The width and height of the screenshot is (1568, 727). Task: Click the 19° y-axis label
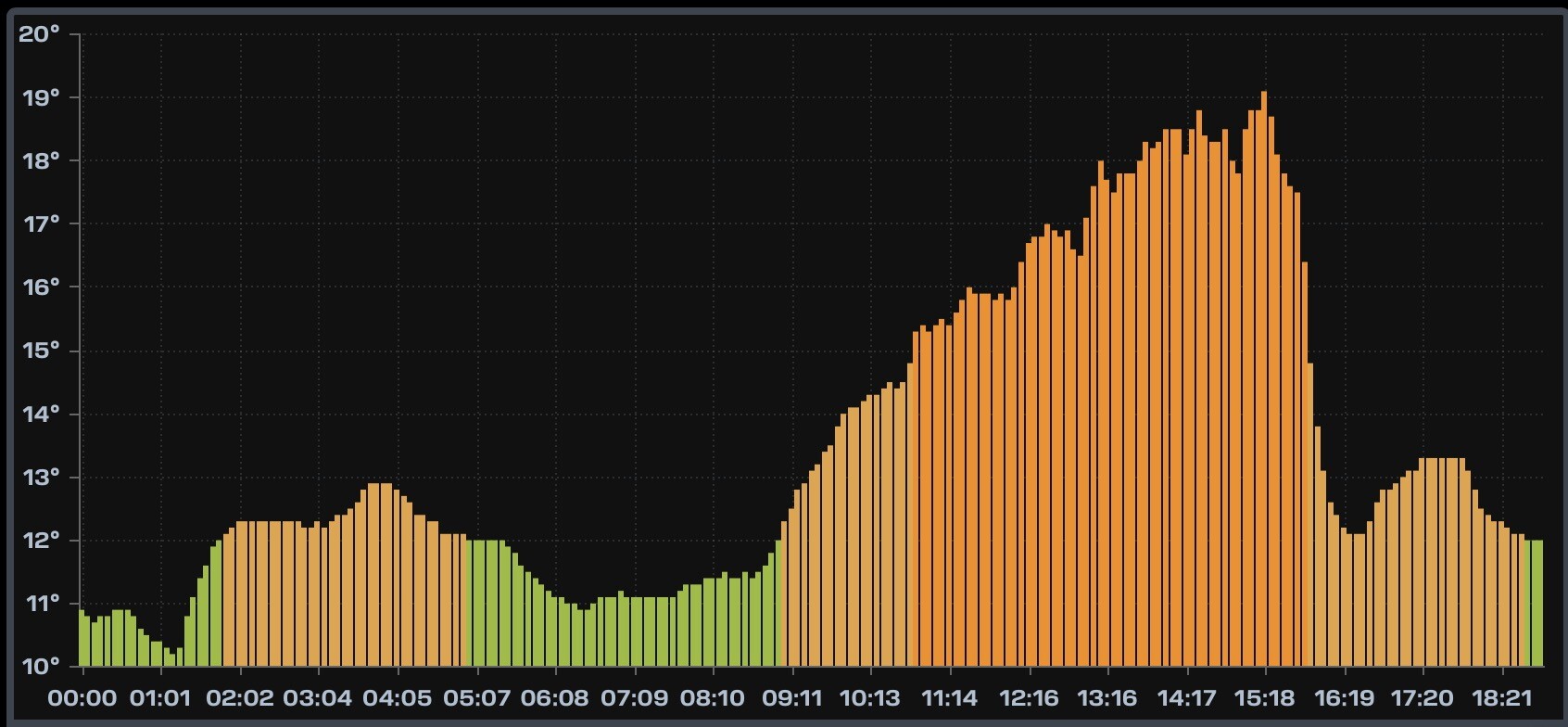coord(41,97)
